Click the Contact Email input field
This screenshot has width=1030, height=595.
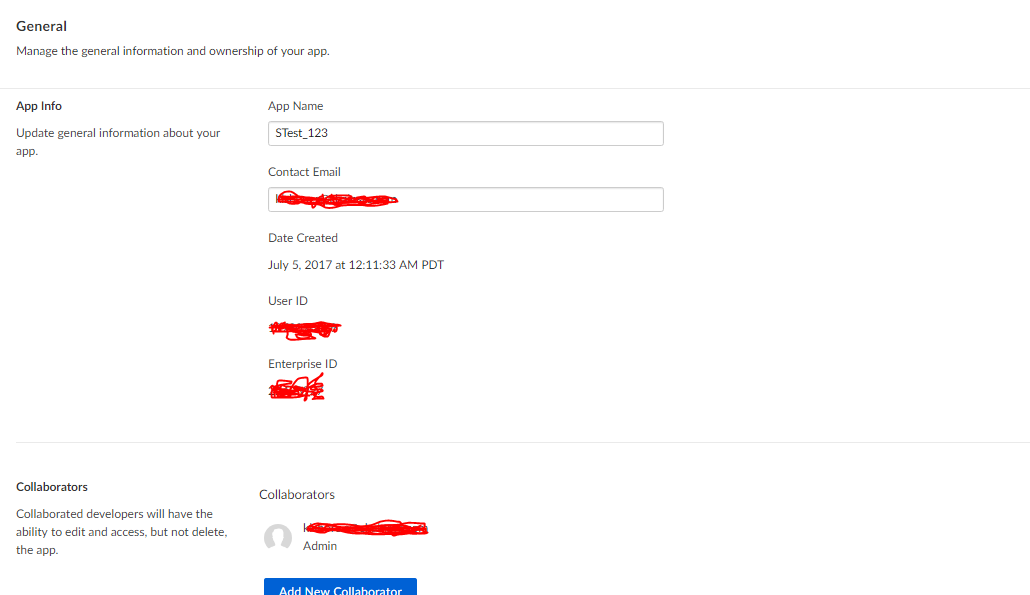click(465, 199)
